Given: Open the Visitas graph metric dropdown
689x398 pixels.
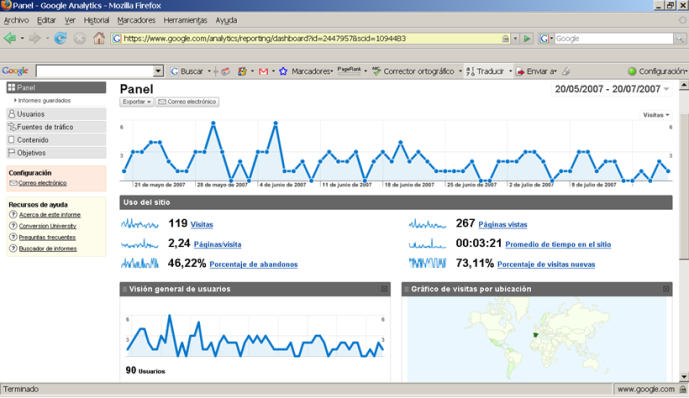Looking at the screenshot, I should point(656,115).
